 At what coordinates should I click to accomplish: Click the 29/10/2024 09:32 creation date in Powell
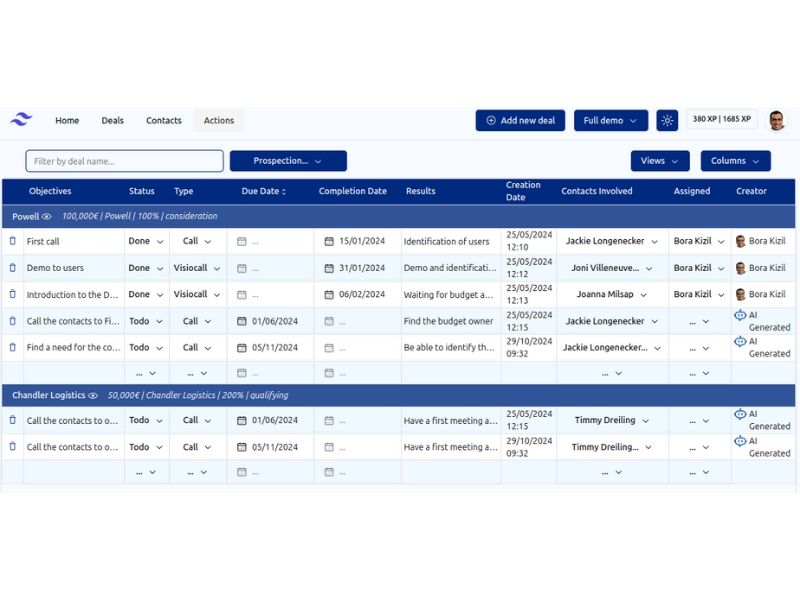pyautogui.click(x=529, y=347)
